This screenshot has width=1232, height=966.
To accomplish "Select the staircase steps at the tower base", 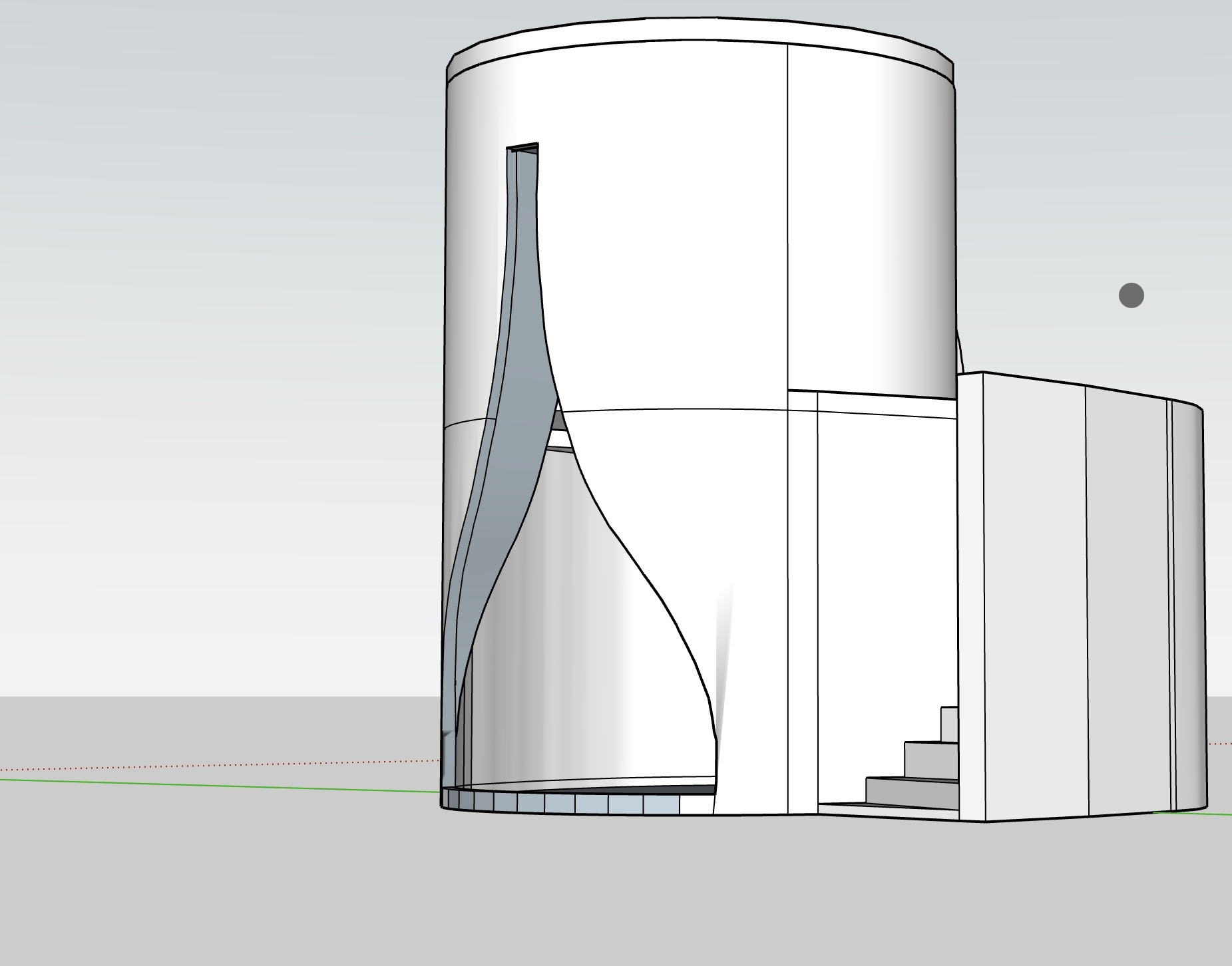I will click(913, 758).
